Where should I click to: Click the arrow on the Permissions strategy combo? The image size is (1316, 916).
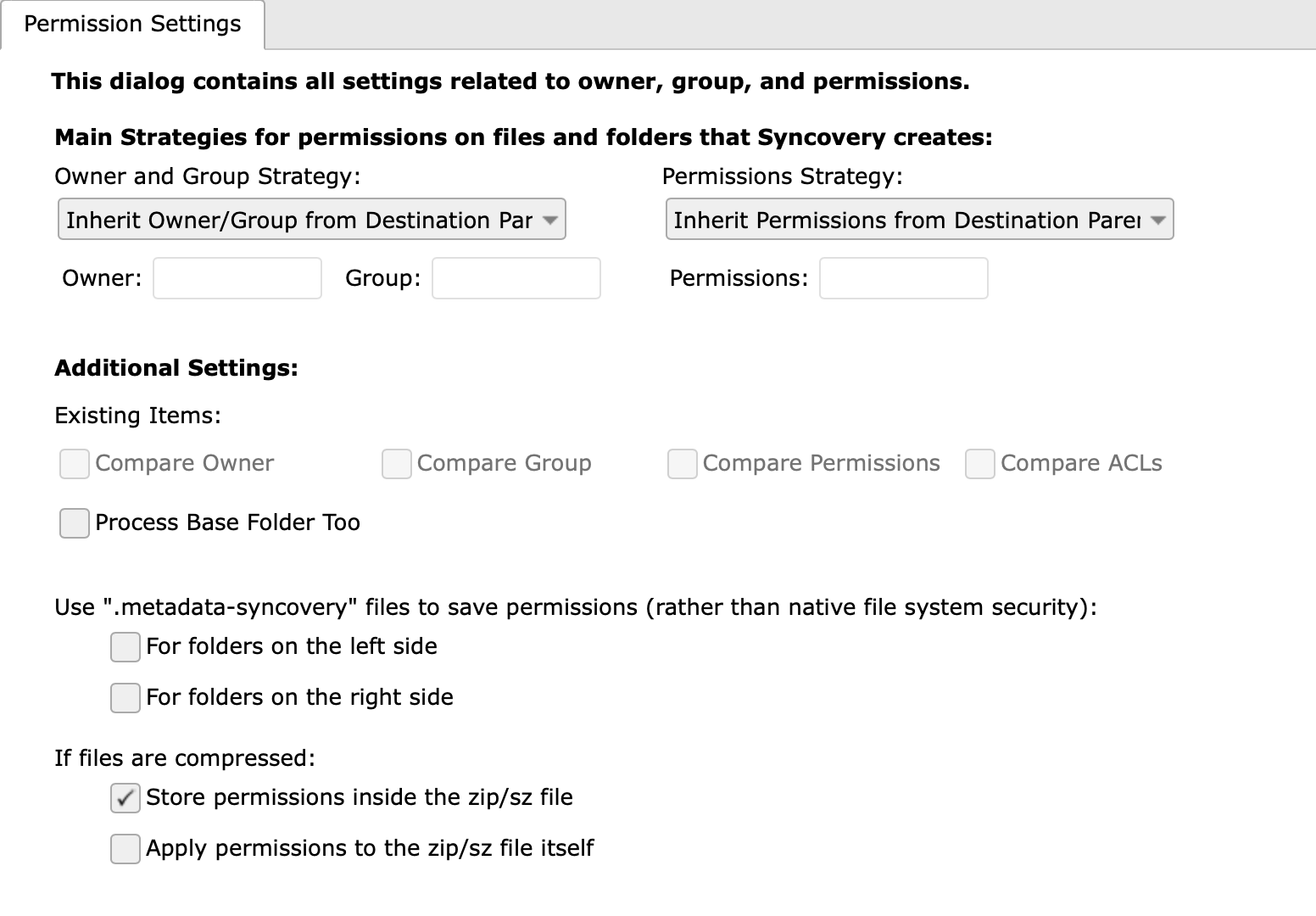tap(1158, 219)
